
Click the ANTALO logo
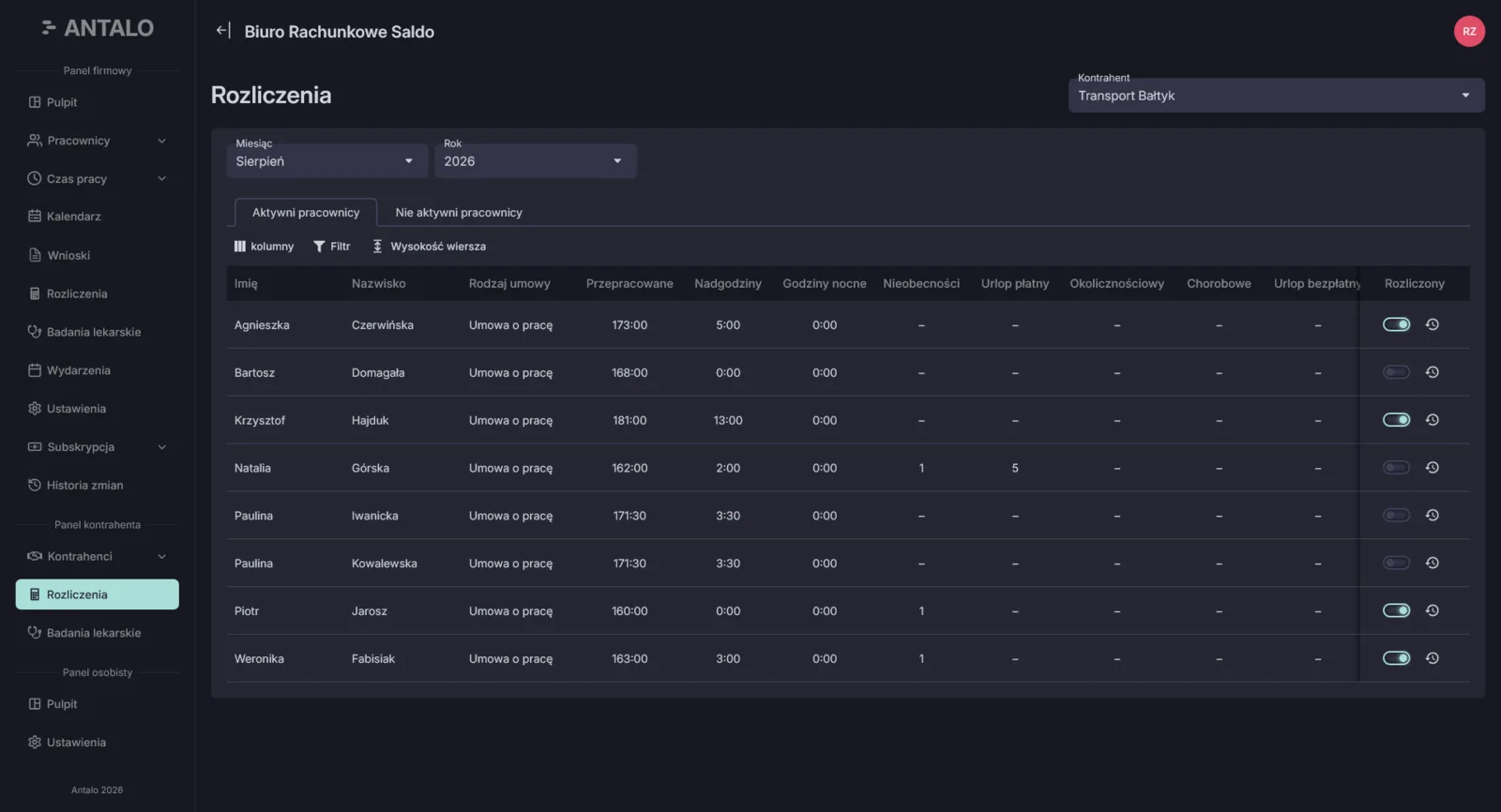click(98, 28)
